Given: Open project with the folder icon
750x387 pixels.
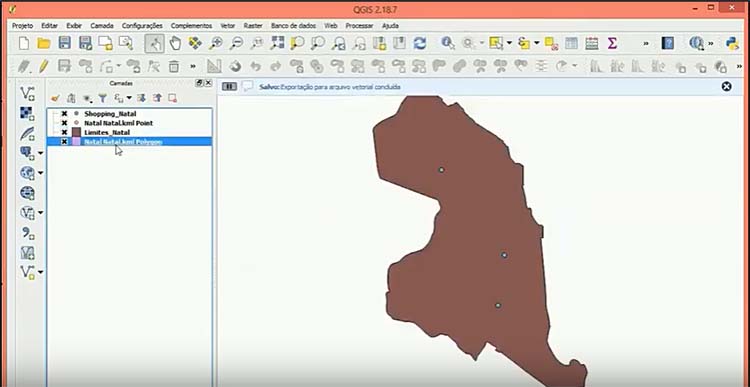Looking at the screenshot, I should click(44, 44).
